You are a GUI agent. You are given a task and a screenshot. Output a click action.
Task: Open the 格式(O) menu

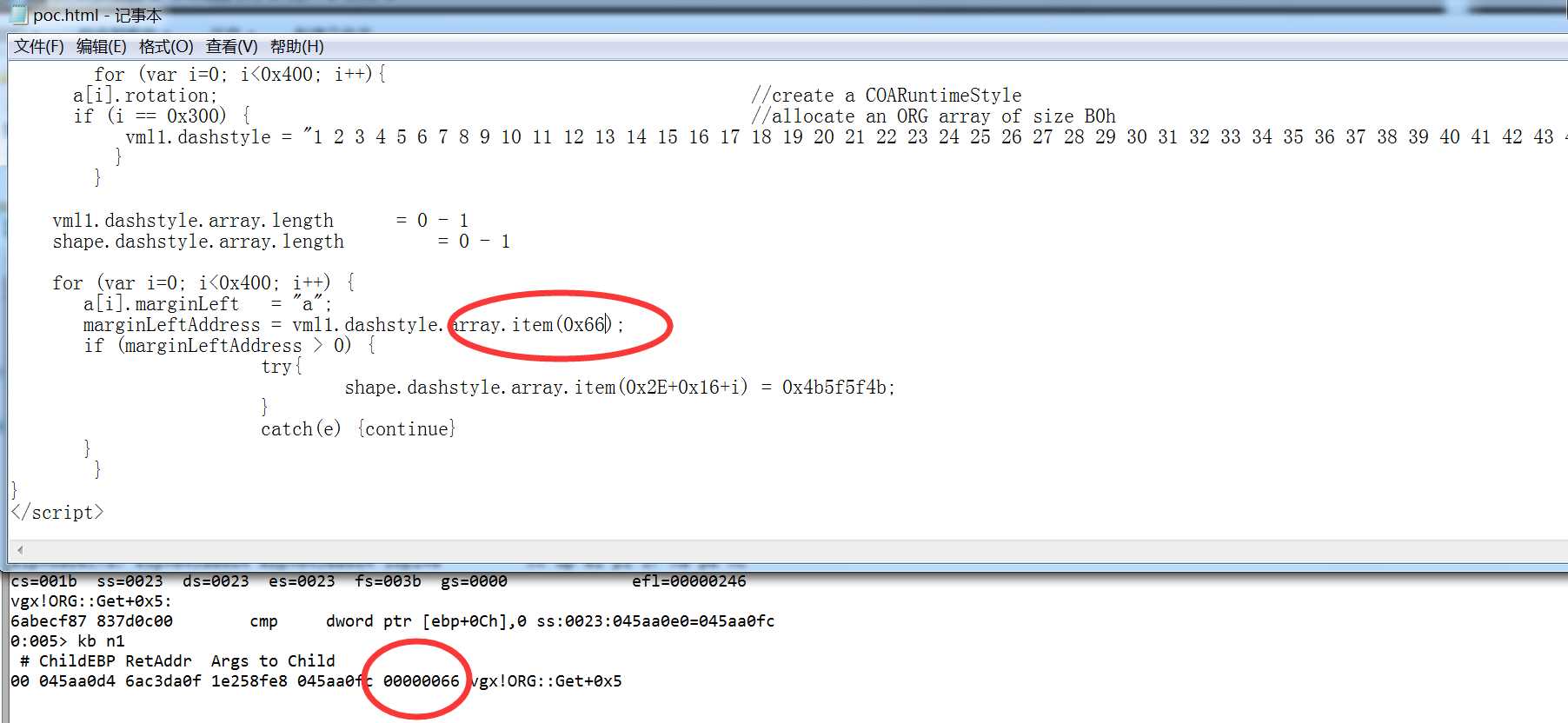point(166,46)
